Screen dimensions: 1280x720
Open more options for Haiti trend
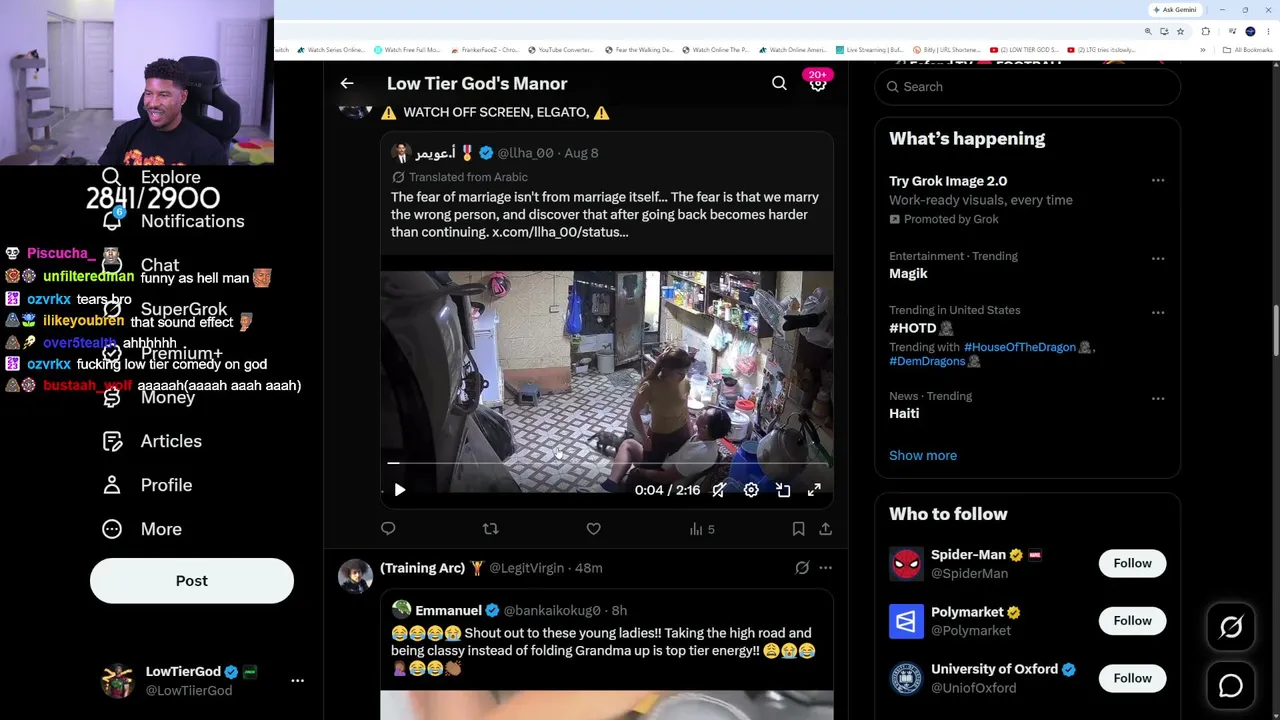point(1158,399)
